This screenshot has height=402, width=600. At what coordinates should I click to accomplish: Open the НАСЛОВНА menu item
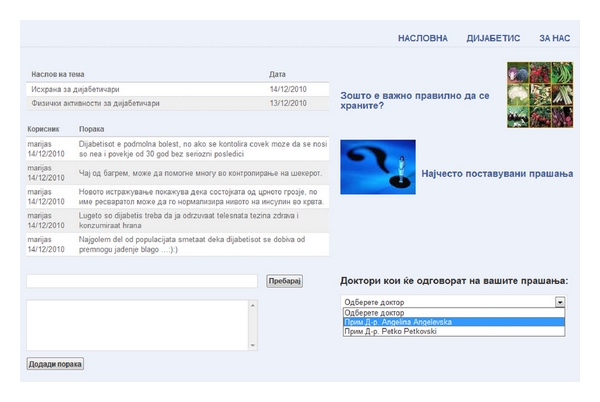point(422,37)
